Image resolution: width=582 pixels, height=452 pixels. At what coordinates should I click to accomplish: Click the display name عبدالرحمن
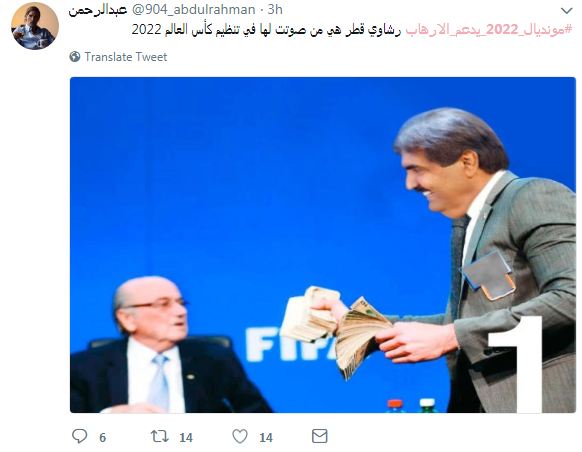(98, 10)
